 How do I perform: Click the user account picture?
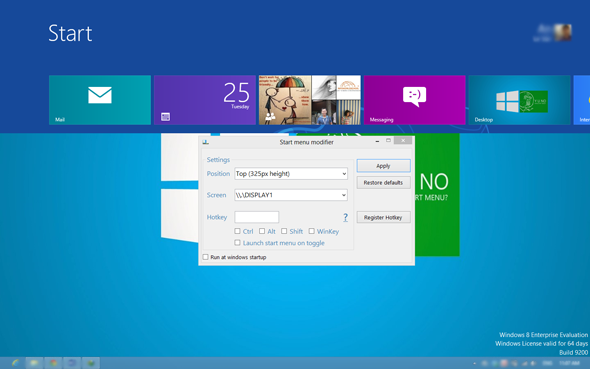click(563, 32)
